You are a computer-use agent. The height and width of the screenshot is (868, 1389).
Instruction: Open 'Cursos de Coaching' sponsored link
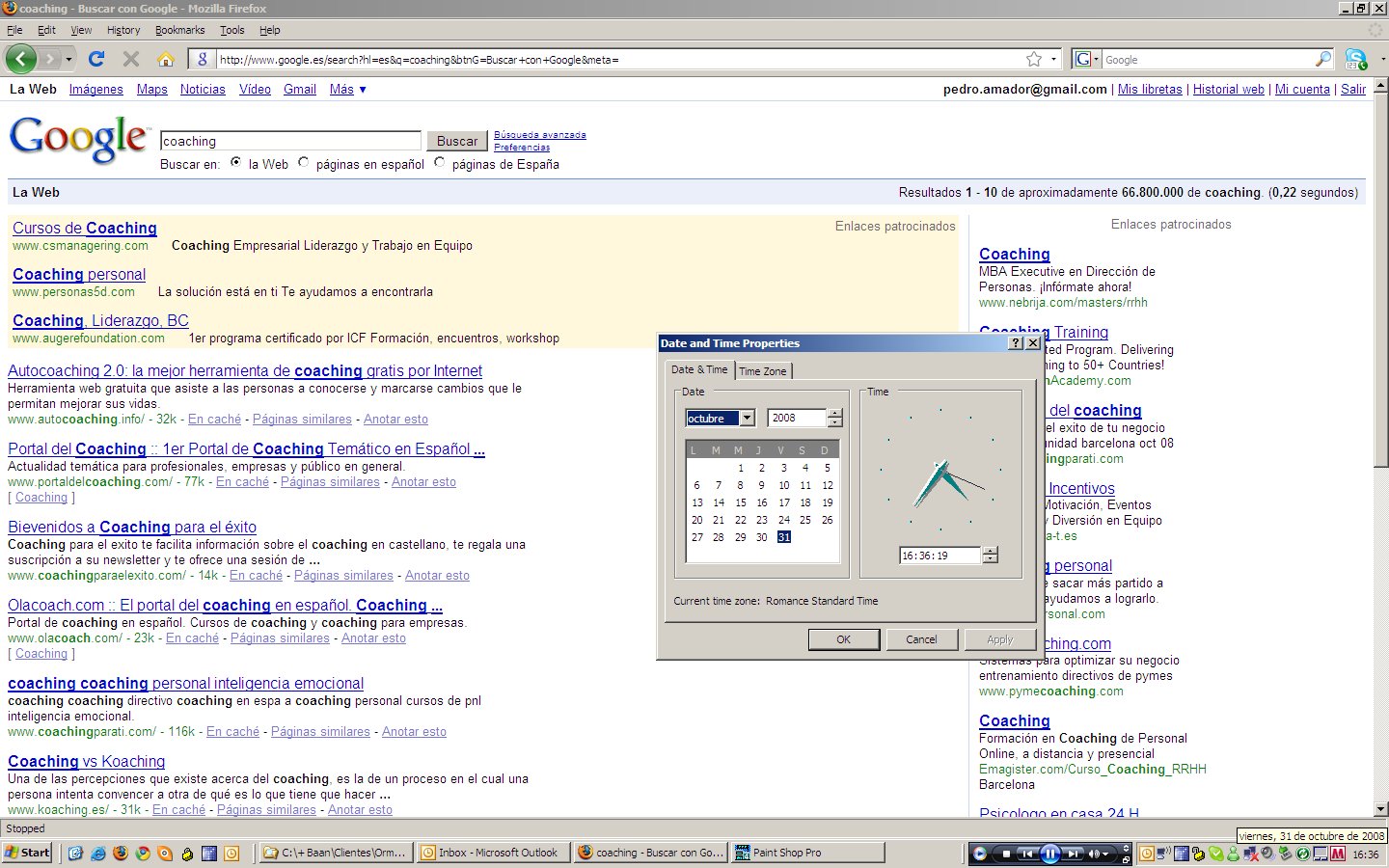[85, 228]
